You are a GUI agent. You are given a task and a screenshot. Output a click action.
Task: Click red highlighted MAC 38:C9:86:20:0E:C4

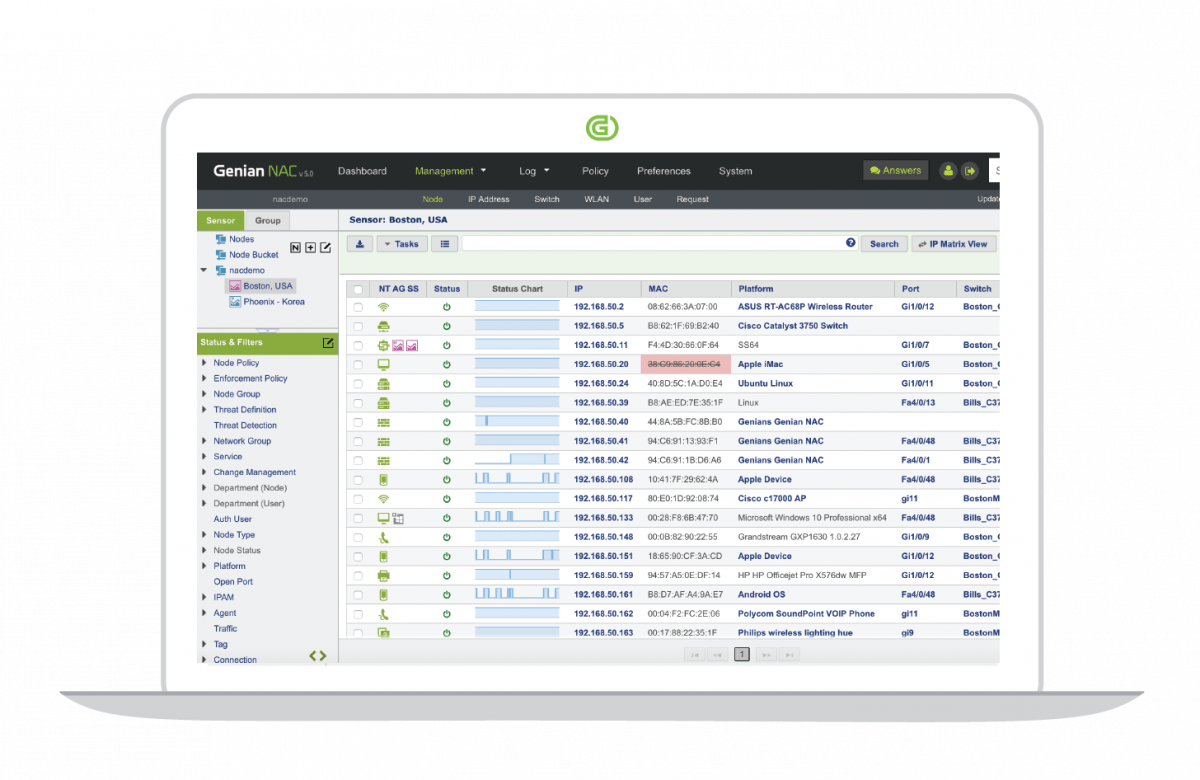(685, 364)
